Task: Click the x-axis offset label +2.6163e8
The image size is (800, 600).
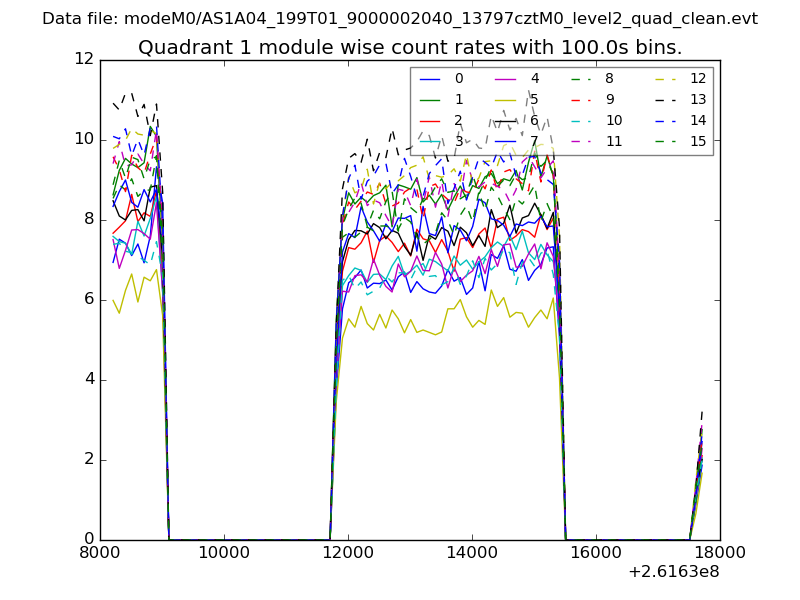Action: (675, 573)
